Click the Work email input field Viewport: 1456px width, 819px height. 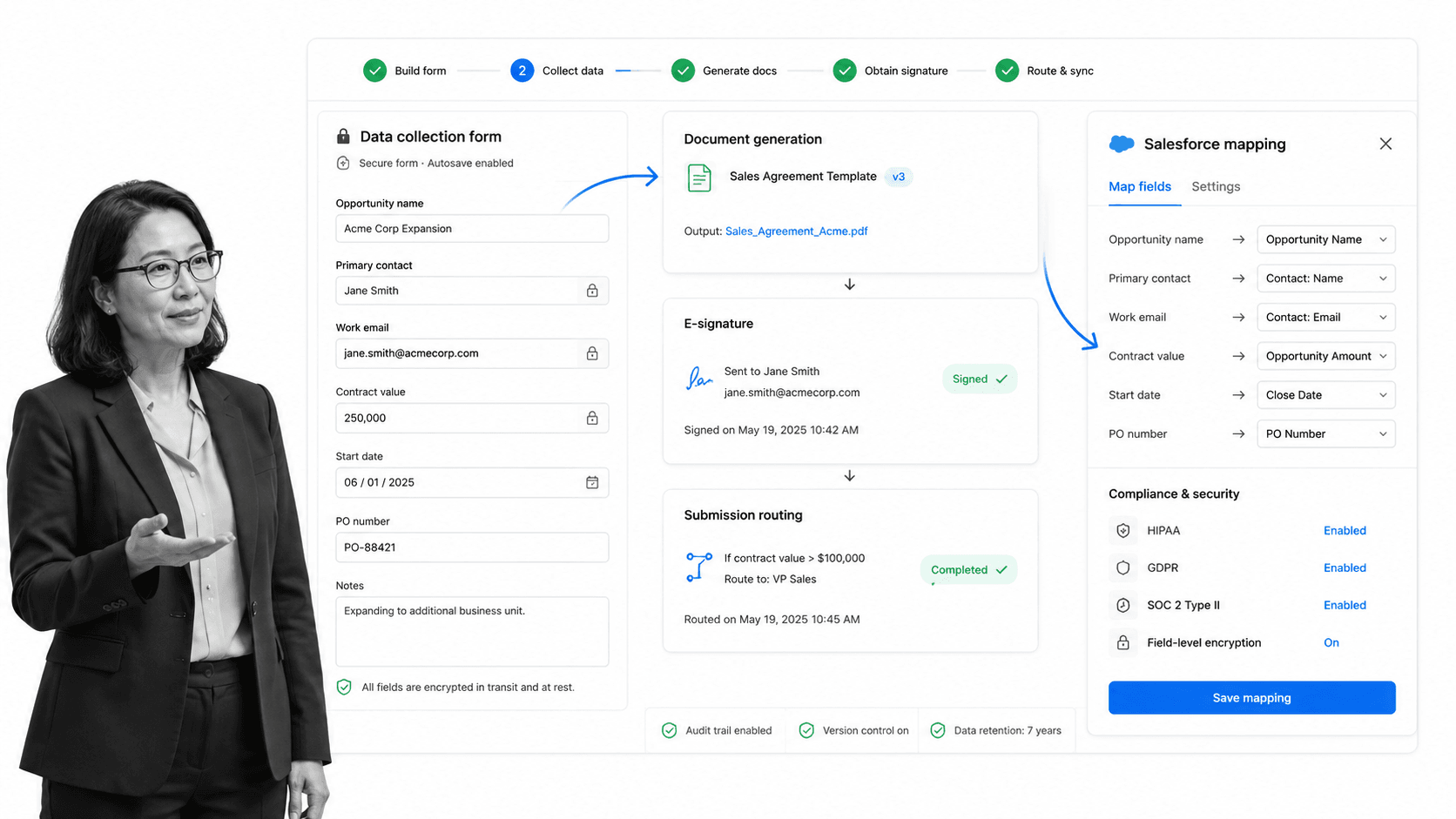472,353
